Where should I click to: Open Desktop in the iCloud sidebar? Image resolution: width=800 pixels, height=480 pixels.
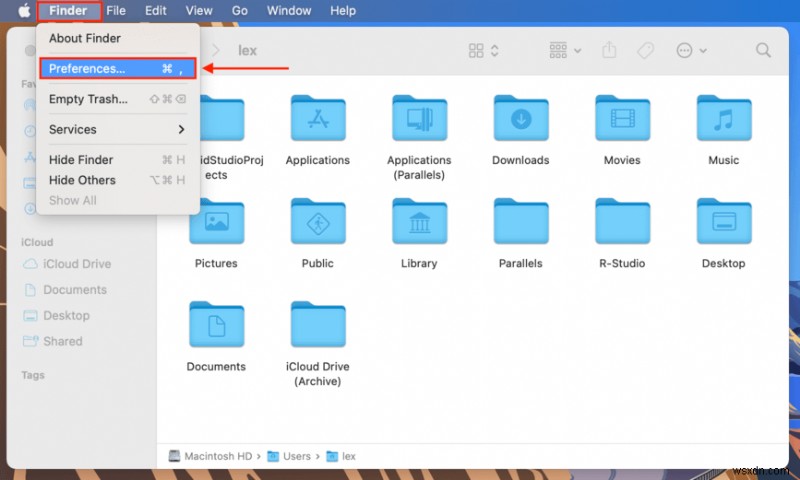coord(57,316)
